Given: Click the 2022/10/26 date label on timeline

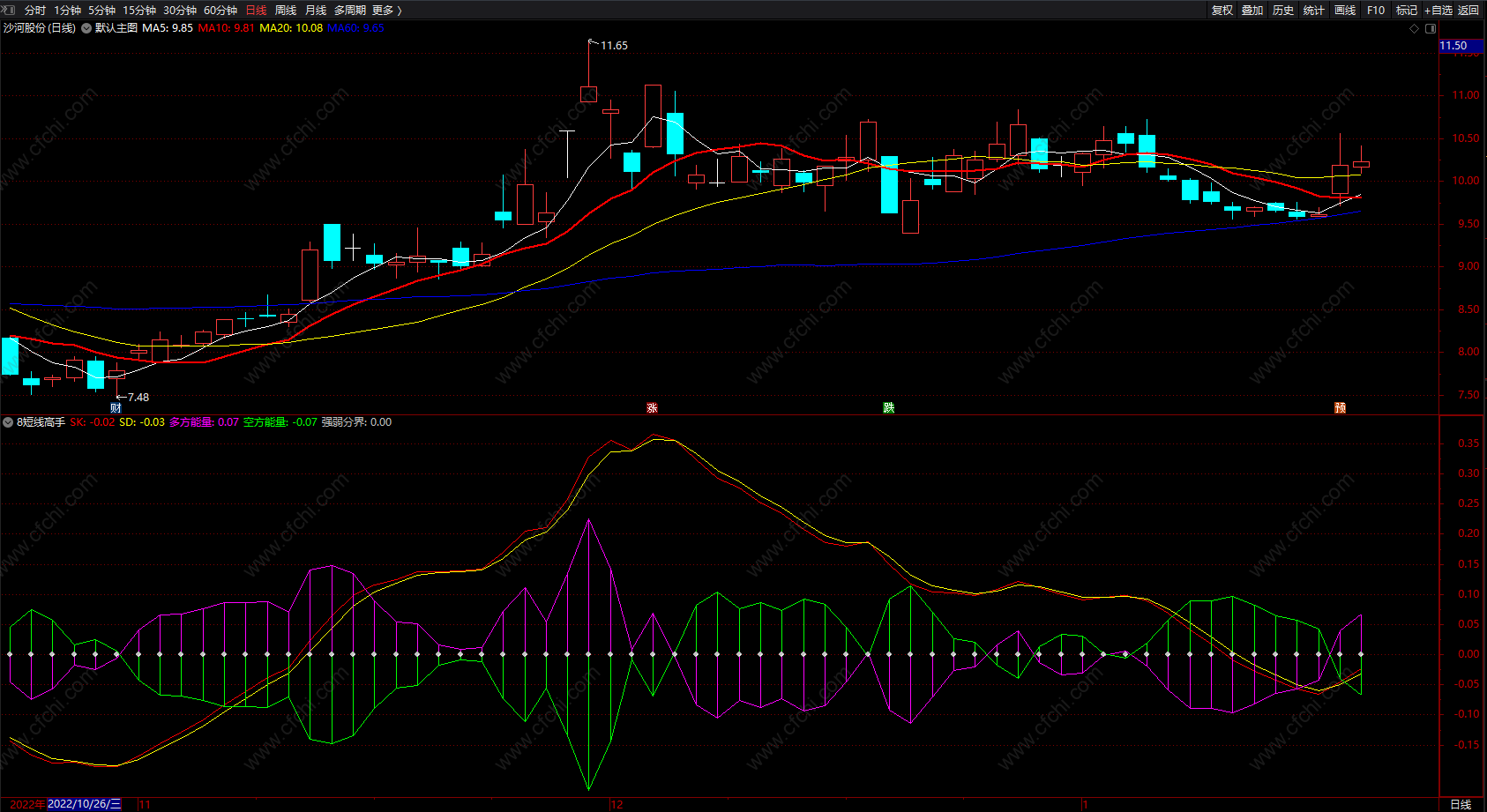Looking at the screenshot, I should (x=84, y=804).
